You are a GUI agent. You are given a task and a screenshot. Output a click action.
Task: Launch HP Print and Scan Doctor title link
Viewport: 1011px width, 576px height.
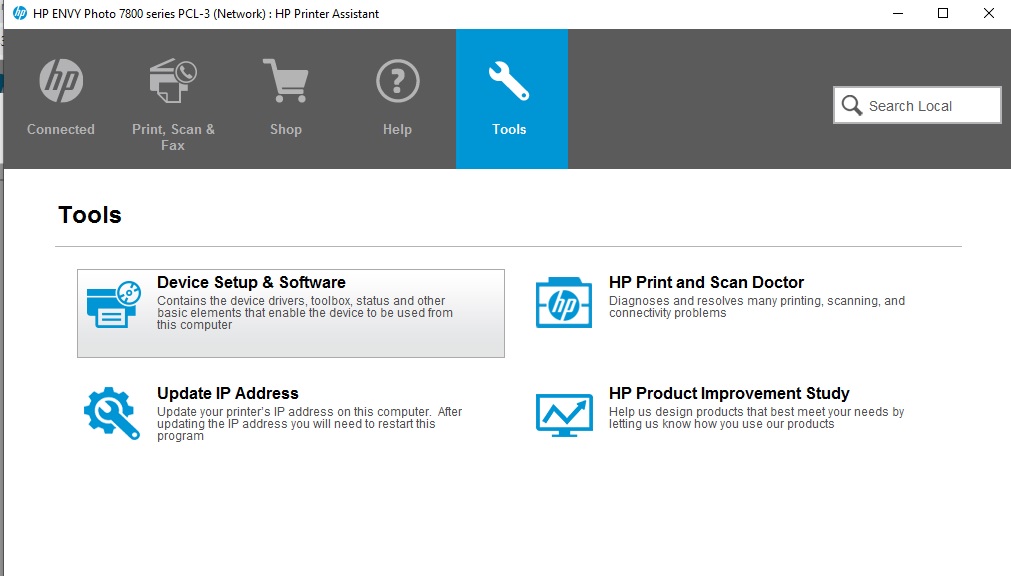706,283
